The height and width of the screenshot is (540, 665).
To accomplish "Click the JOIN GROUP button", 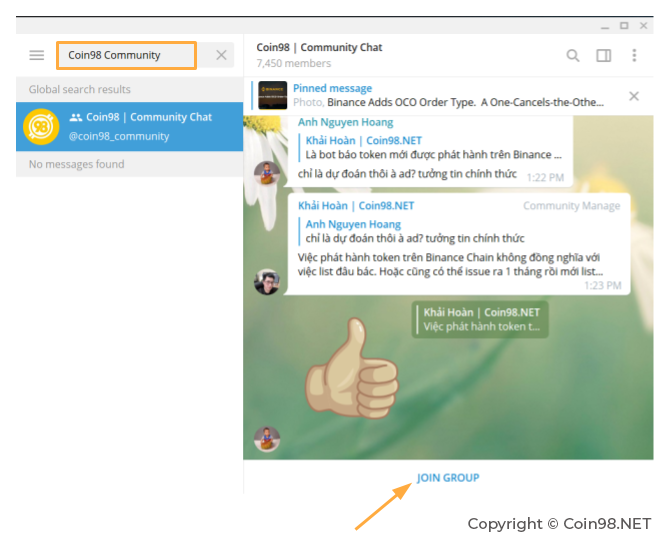I will 448,478.
